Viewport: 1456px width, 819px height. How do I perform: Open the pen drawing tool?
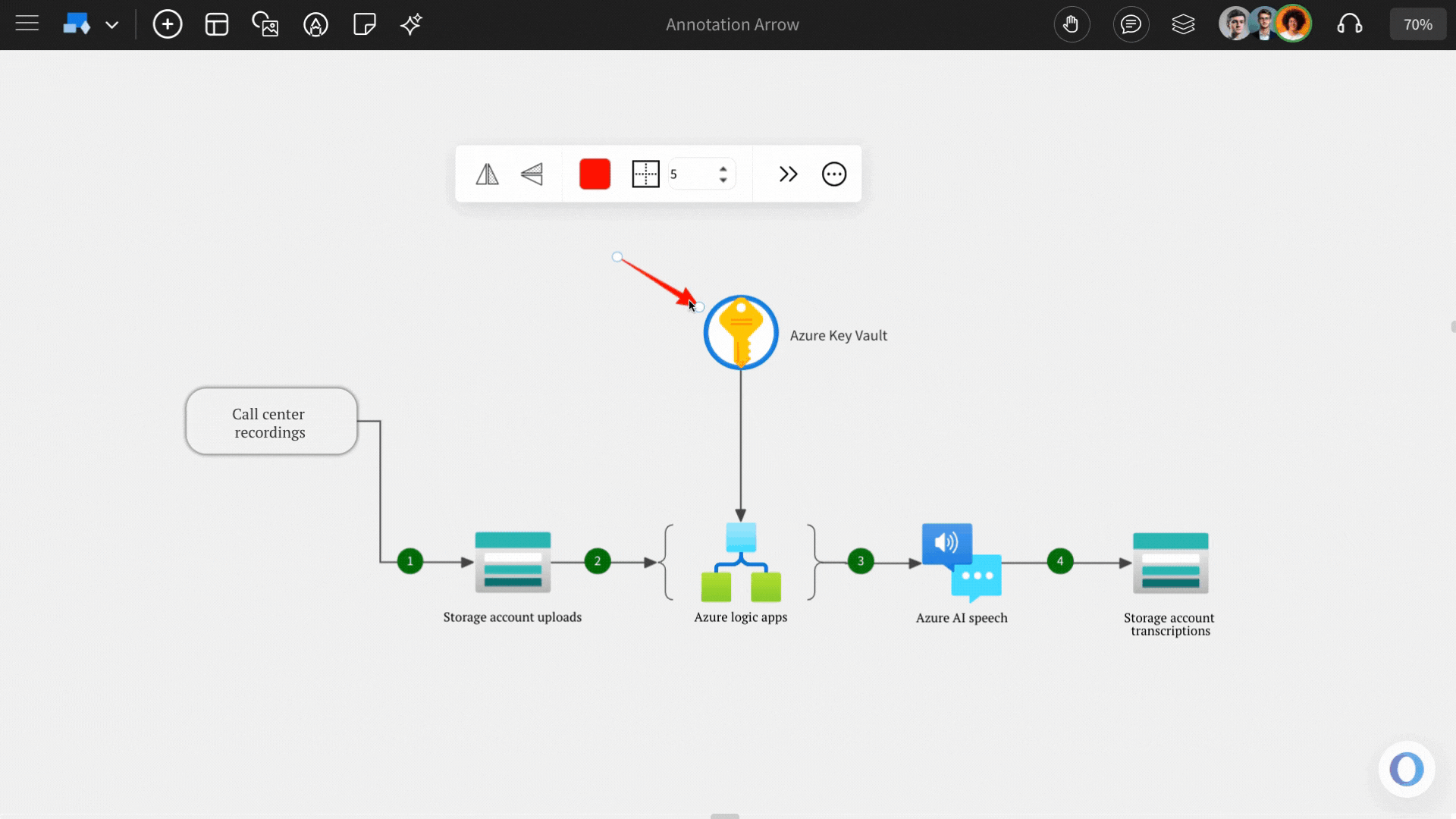(315, 24)
